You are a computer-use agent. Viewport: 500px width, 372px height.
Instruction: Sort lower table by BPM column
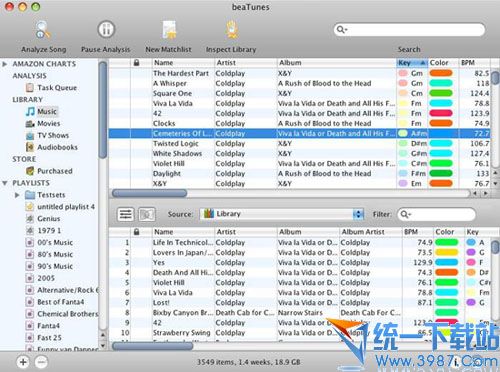[x=418, y=232]
